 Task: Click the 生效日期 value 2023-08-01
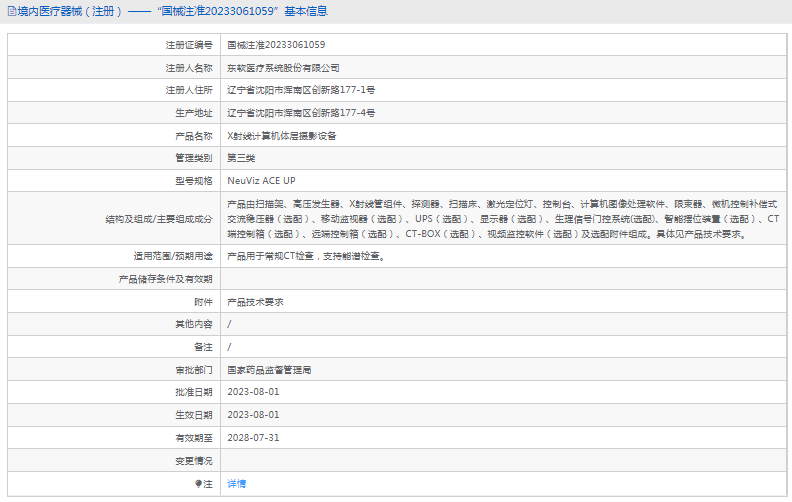(x=253, y=415)
